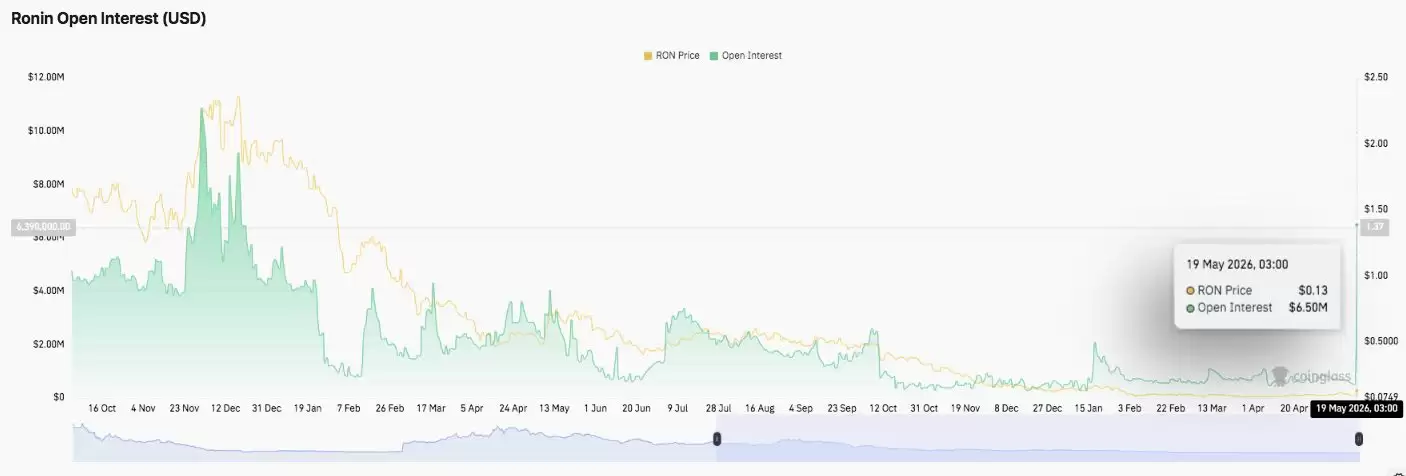Click the 19 Jan date label
The height and width of the screenshot is (476, 1406).
pyautogui.click(x=308, y=408)
